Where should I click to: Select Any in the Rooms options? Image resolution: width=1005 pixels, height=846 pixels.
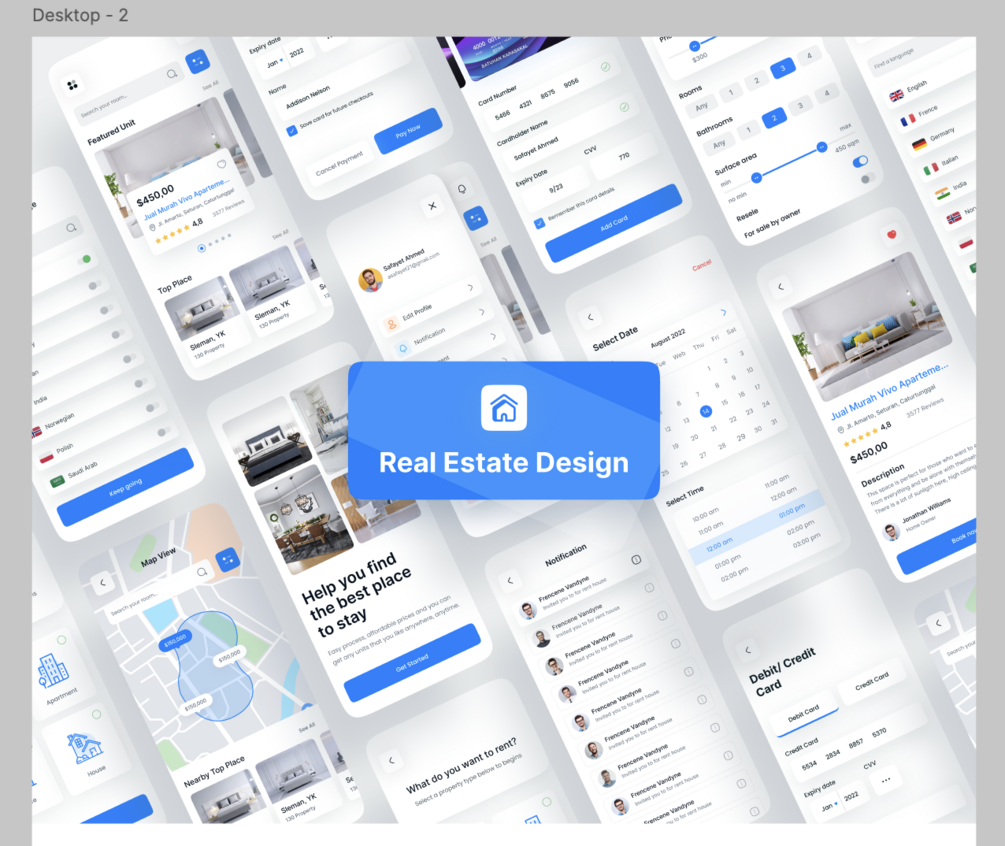[x=702, y=106]
